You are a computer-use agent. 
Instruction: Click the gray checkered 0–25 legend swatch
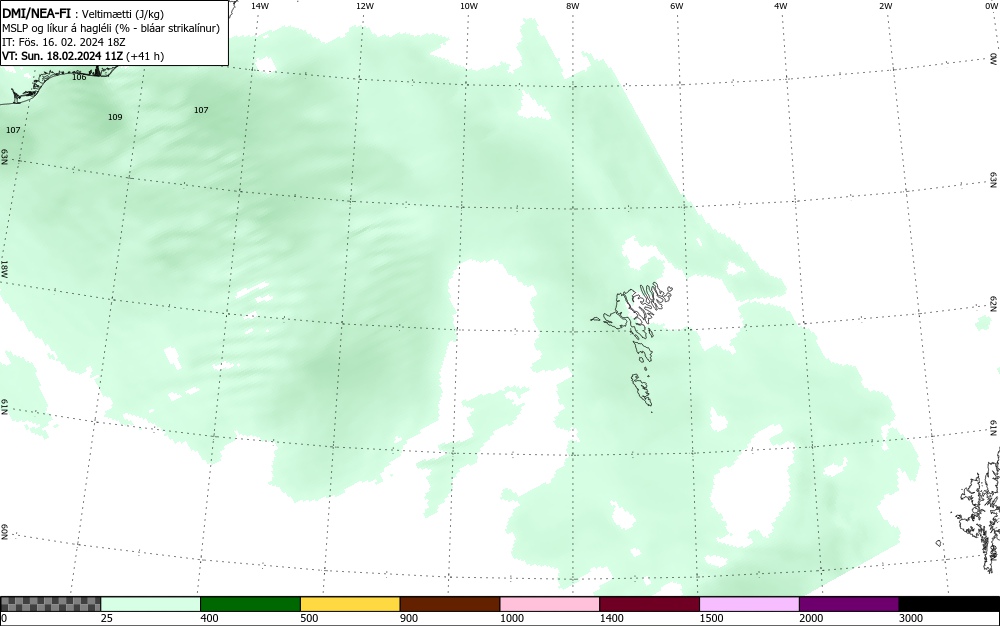pos(50,604)
